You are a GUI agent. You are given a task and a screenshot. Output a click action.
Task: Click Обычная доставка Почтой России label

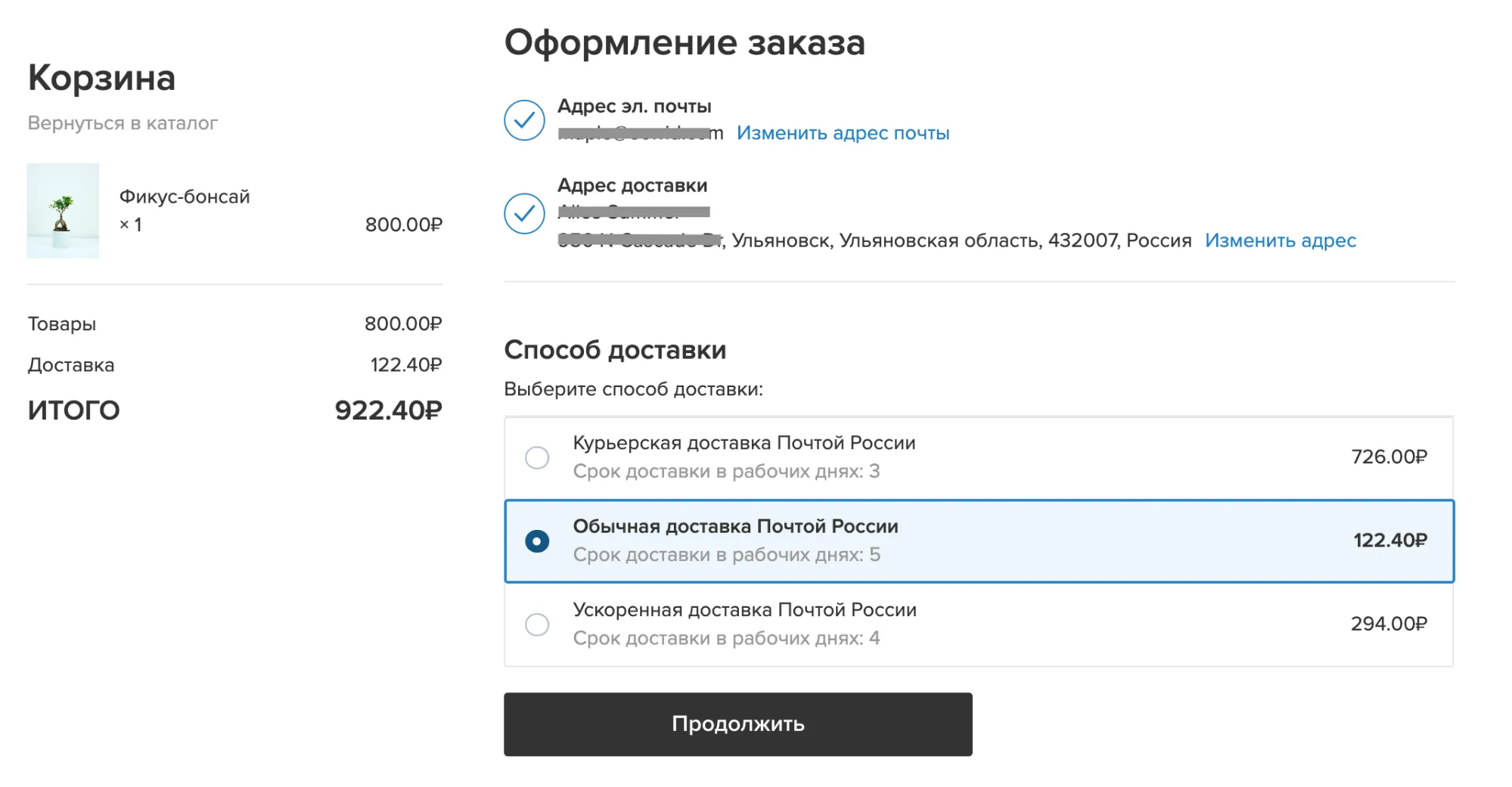tap(736, 526)
